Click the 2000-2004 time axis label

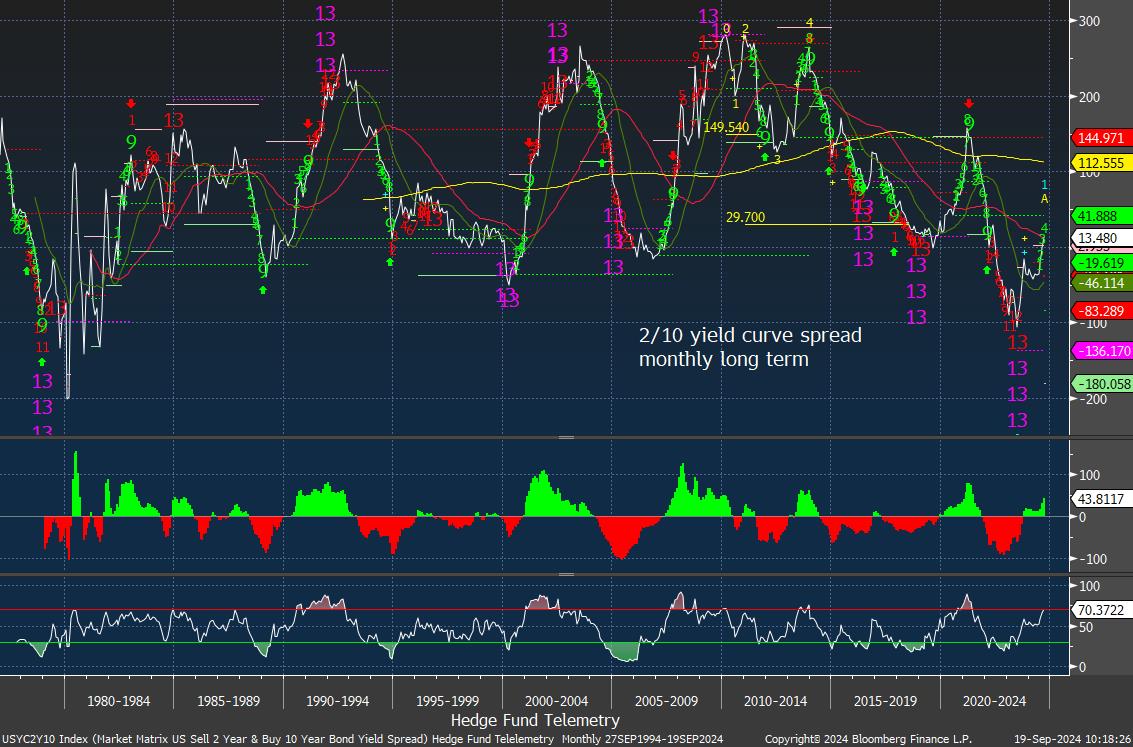pos(557,701)
